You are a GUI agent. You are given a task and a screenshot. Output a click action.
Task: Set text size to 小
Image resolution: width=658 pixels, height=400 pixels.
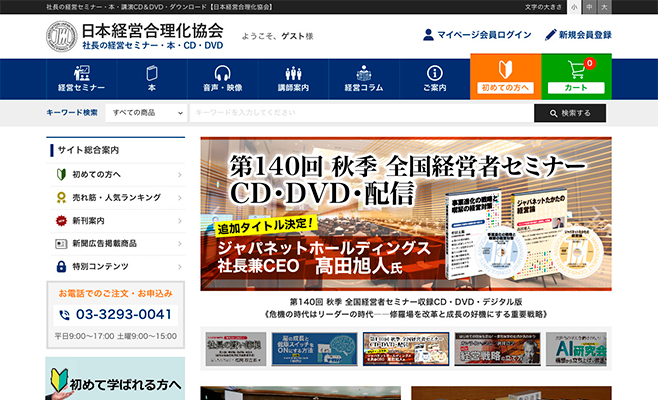pyautogui.click(x=574, y=7)
